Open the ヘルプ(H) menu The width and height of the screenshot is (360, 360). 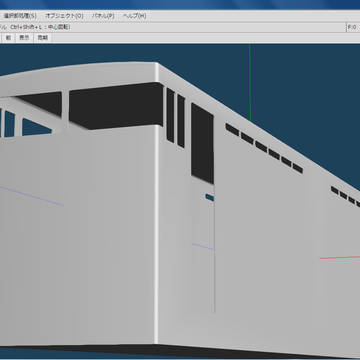click(x=134, y=16)
